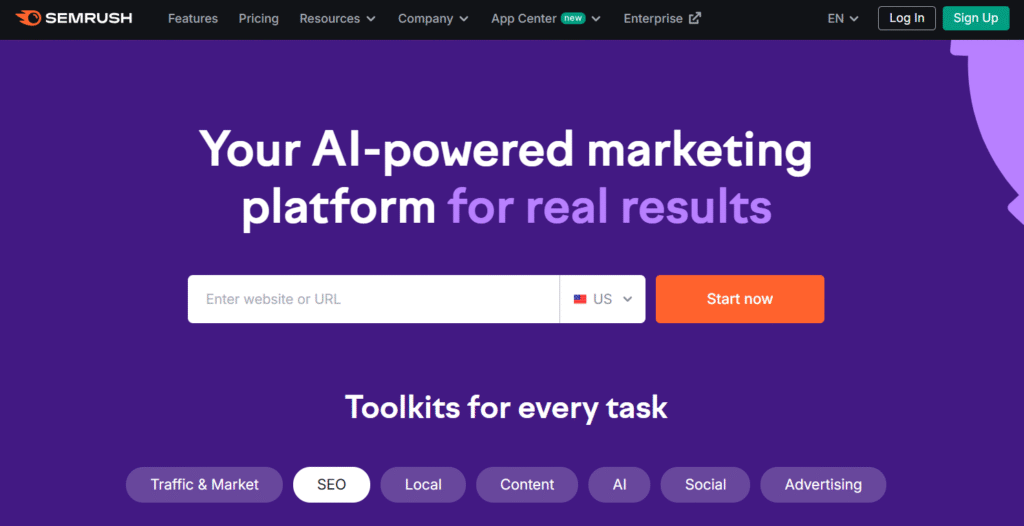
Task: Switch to the Local toolkit tab
Action: pyautogui.click(x=423, y=485)
